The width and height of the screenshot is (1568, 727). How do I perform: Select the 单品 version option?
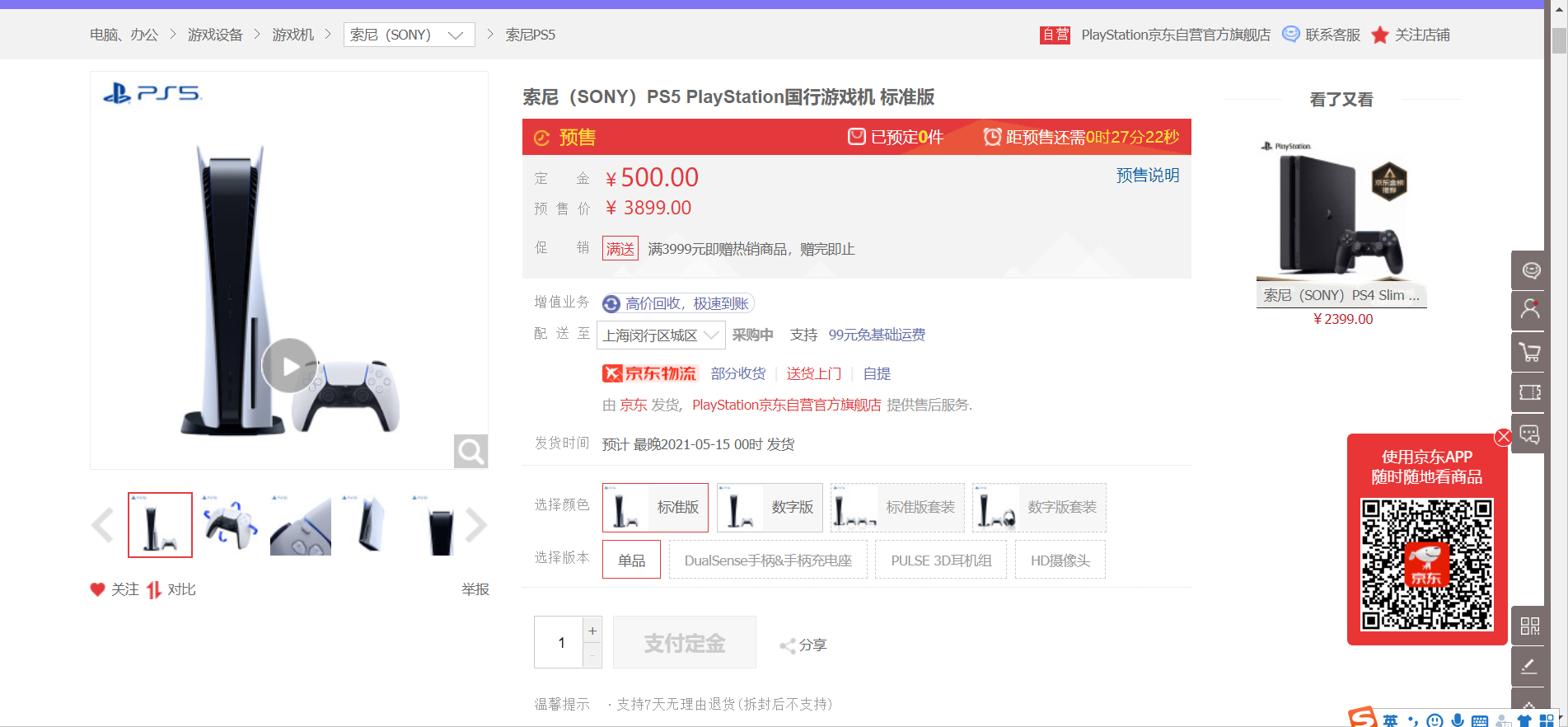point(631,560)
